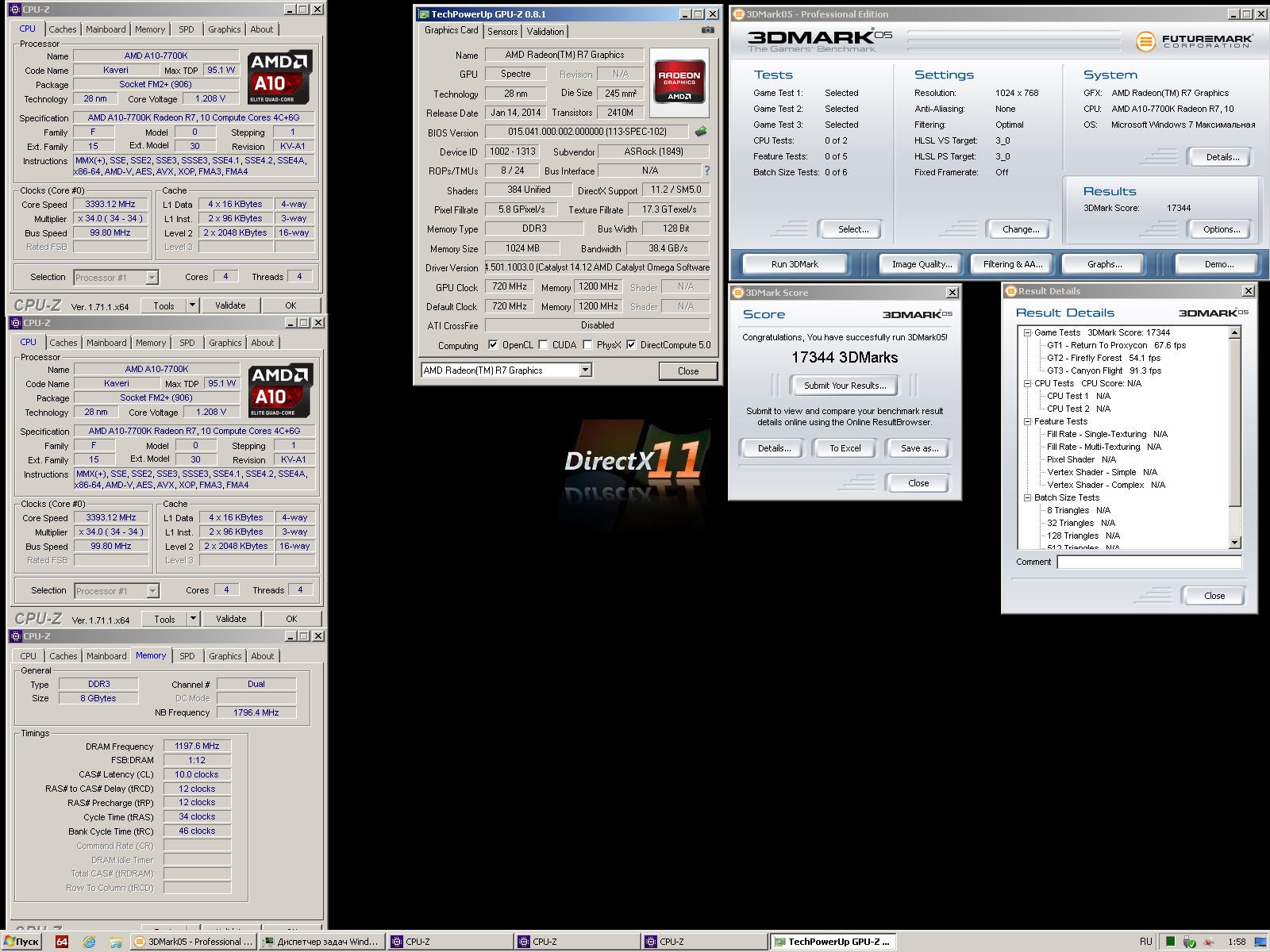Click Options button under Results
1270x952 pixels.
click(x=1222, y=229)
